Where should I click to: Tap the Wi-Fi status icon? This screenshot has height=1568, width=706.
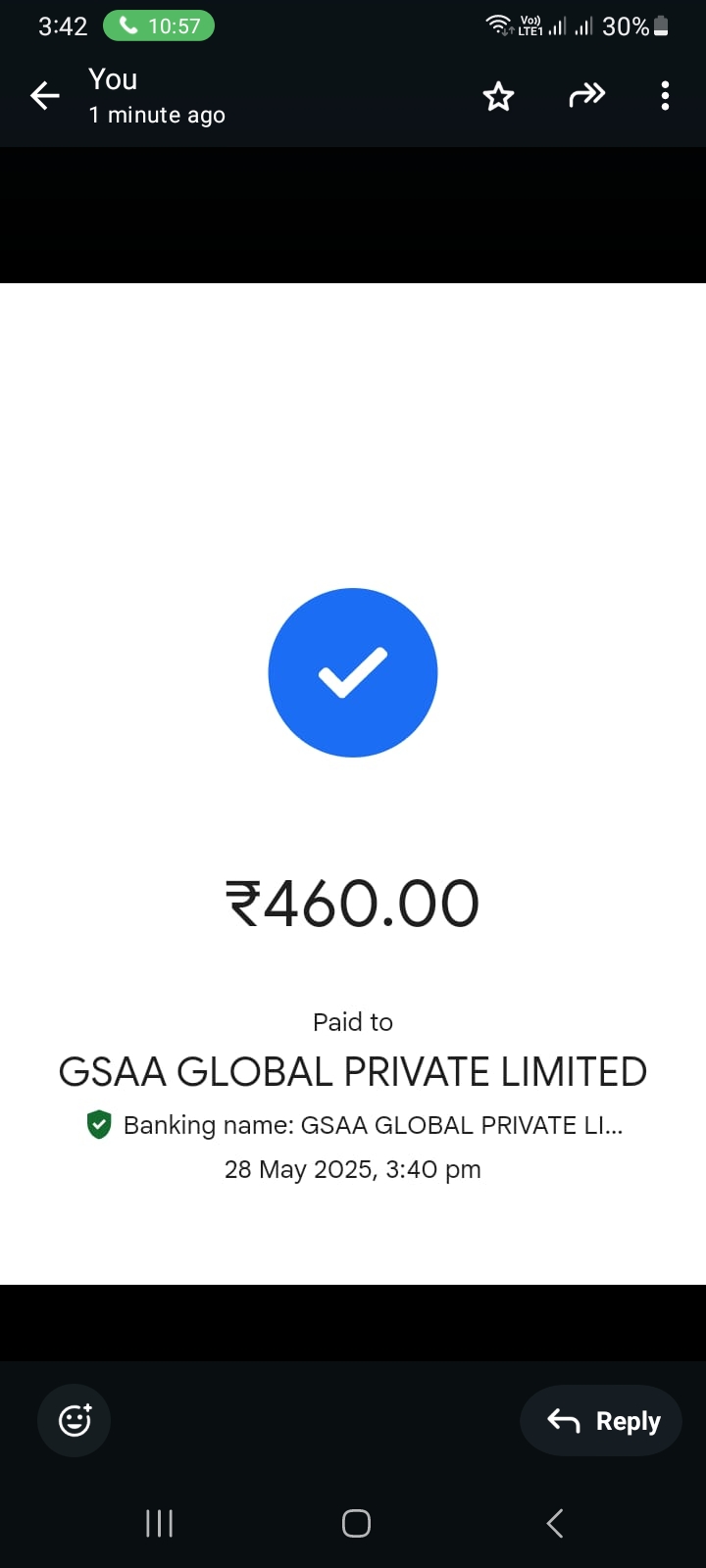[x=499, y=25]
